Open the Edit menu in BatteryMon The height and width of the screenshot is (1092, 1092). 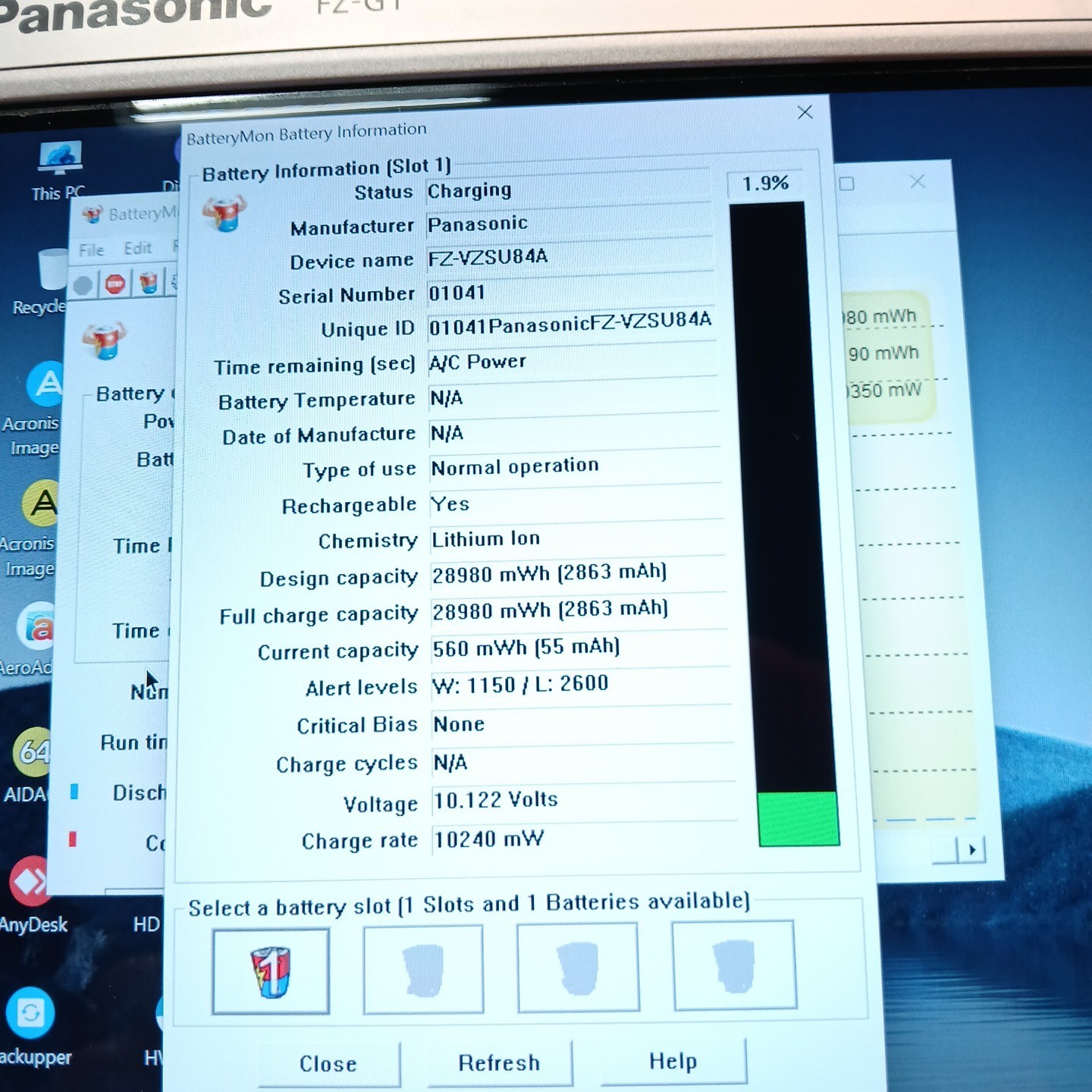click(x=137, y=248)
